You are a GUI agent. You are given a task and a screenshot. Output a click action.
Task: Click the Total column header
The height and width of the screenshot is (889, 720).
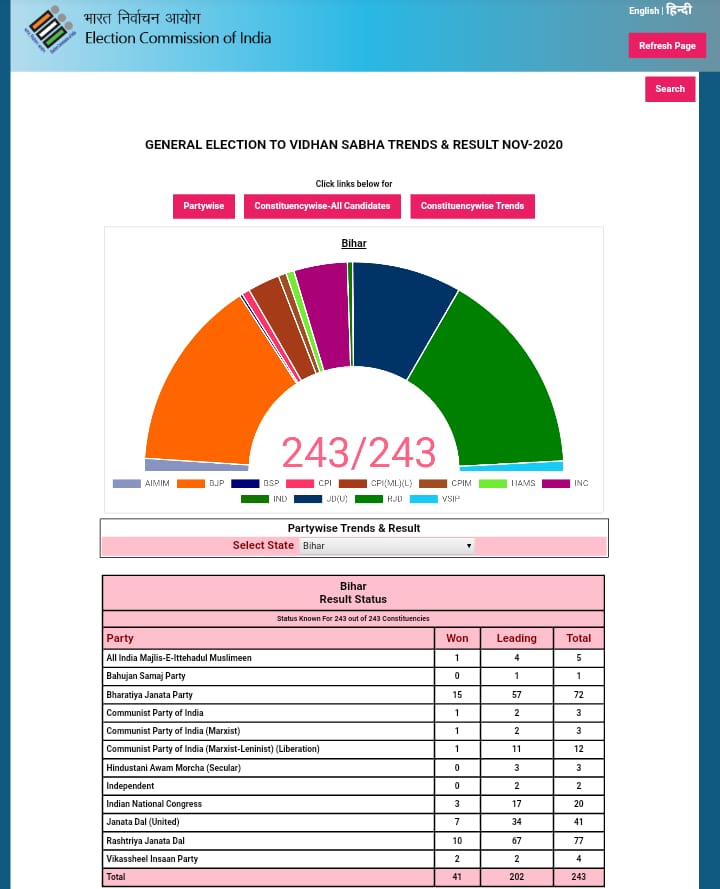click(x=578, y=638)
